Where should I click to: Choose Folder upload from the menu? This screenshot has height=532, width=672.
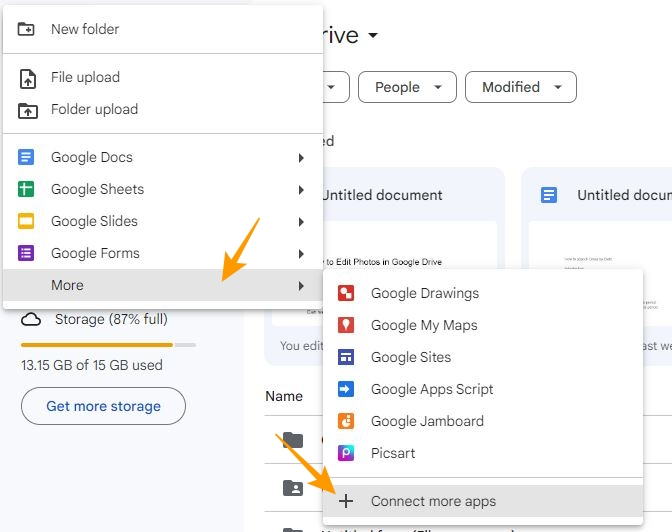(x=163, y=109)
